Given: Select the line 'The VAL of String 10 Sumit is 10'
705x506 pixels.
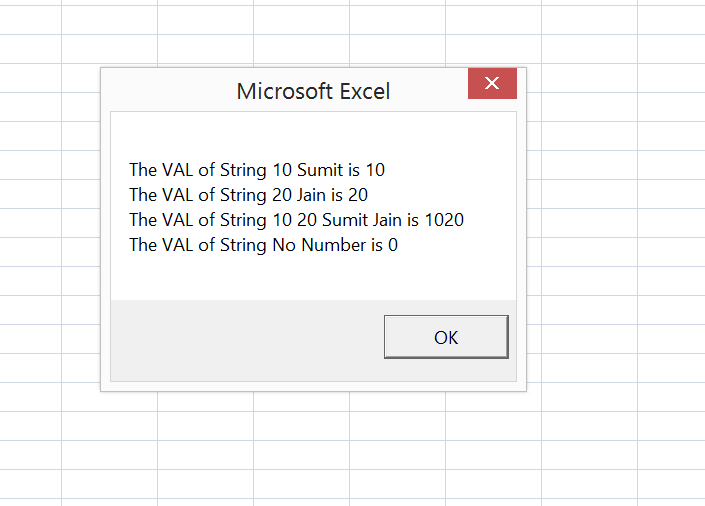Looking at the screenshot, I should pos(257,170).
